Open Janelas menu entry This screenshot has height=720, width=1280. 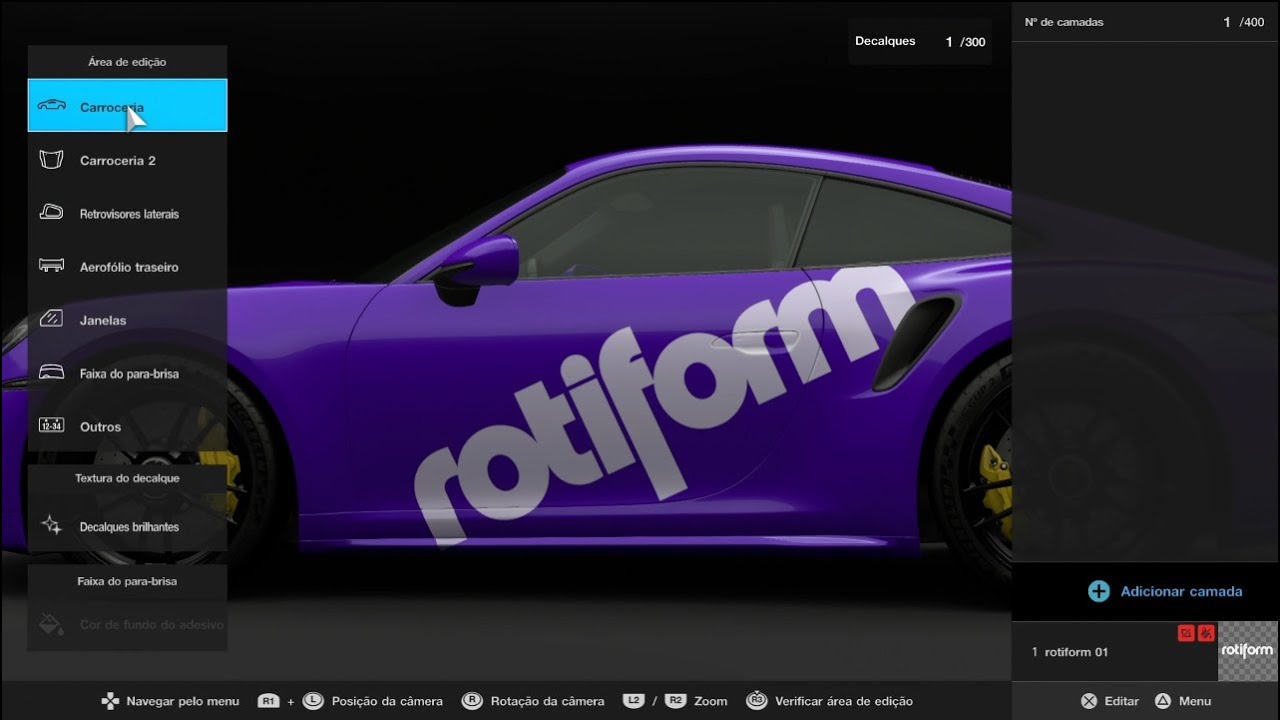click(127, 320)
